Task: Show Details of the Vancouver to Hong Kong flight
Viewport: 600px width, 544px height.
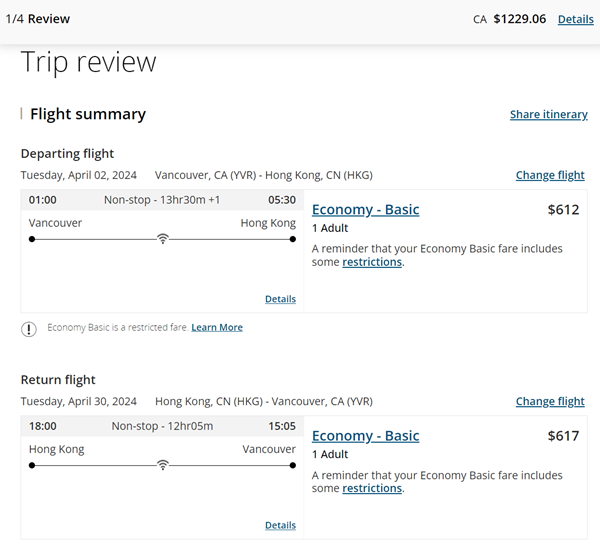Action: point(280,299)
